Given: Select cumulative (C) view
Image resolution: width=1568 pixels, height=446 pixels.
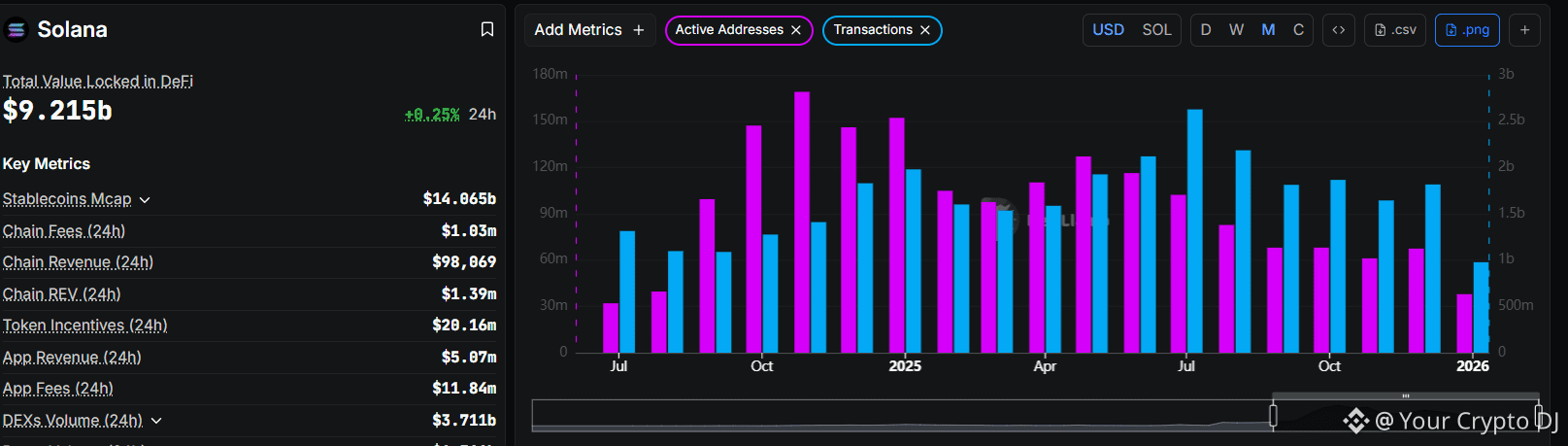Looking at the screenshot, I should (1298, 30).
